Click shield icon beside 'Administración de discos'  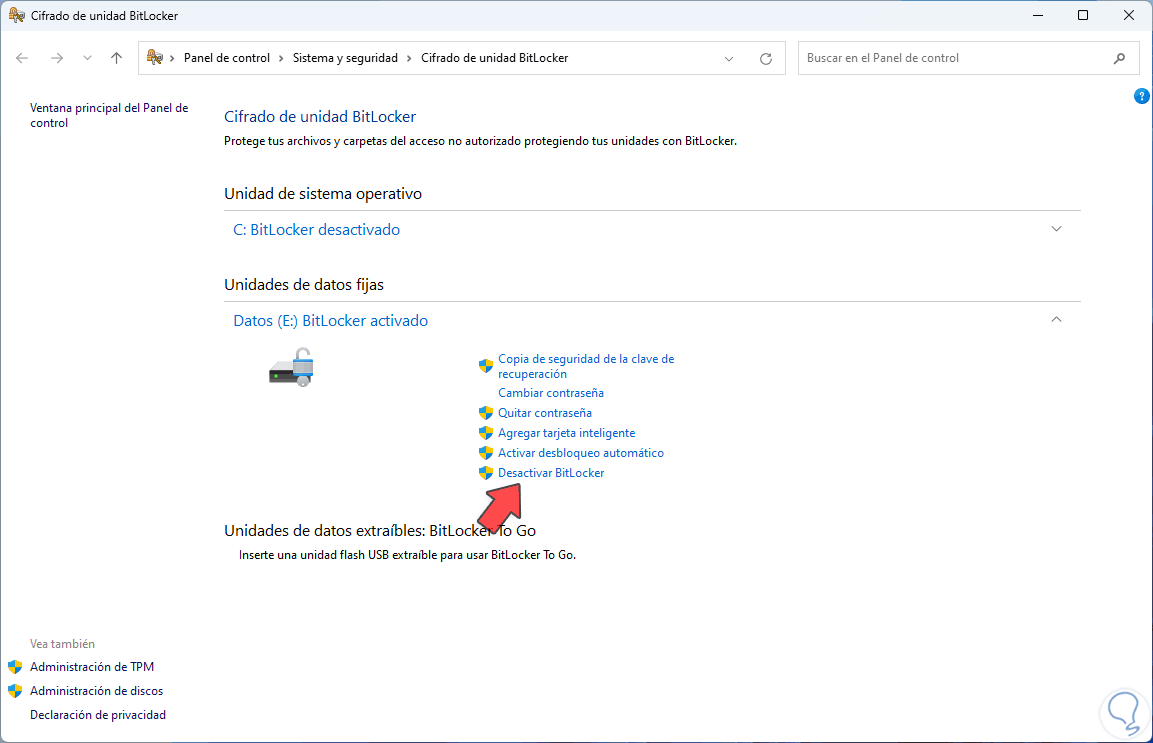[x=15, y=691]
